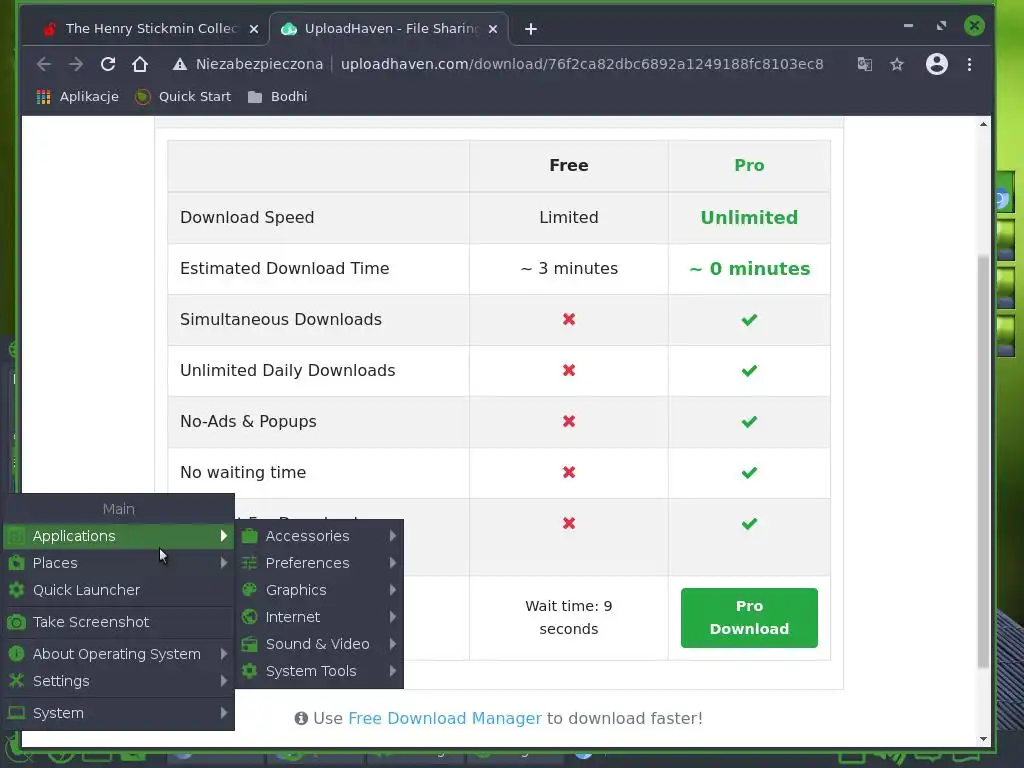Open the page translate icon
This screenshot has width=1024, height=768.
point(865,64)
